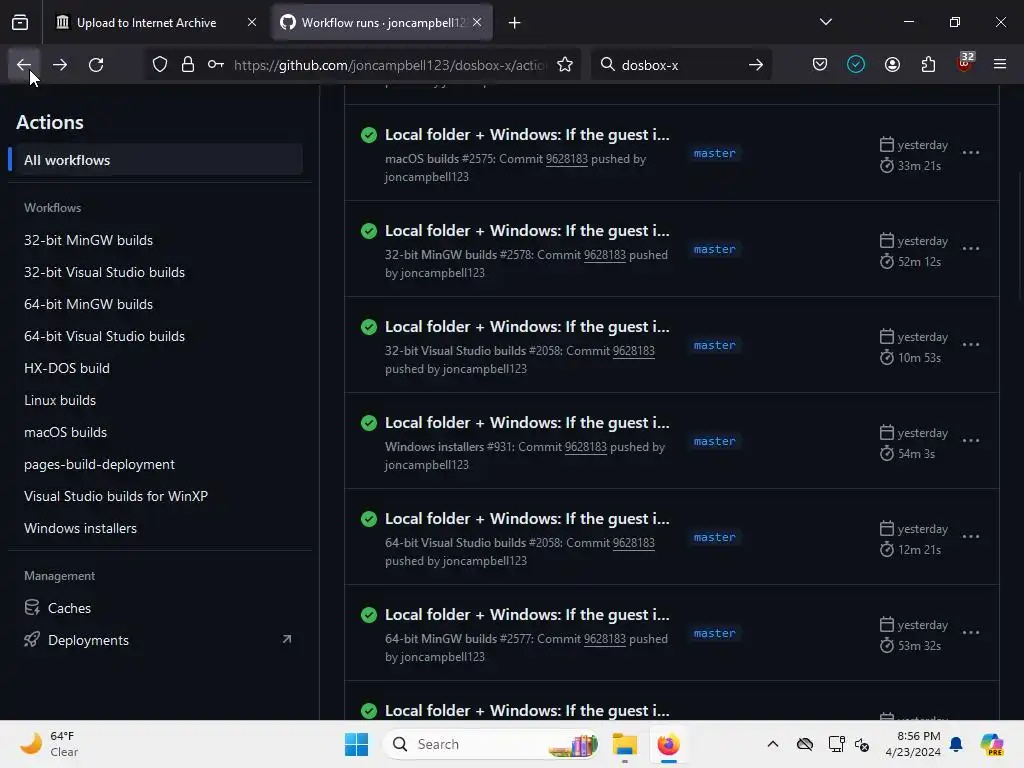1024x768 pixels.
Task: Open run title of macOS builds #2575
Action: [527, 135]
